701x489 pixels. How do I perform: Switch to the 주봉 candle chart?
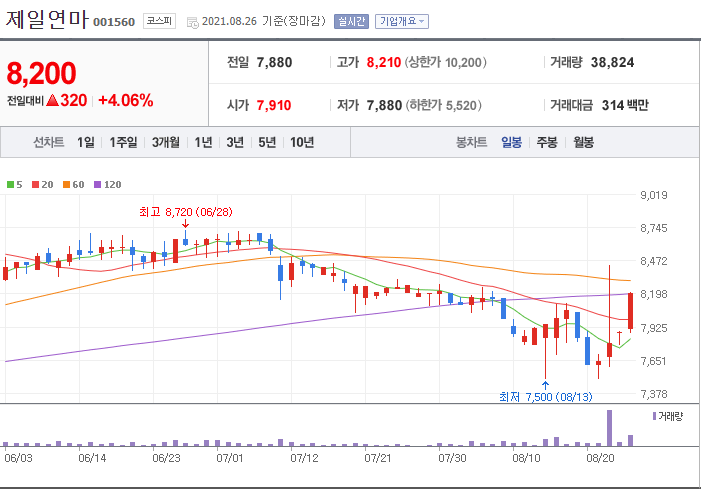click(547, 142)
